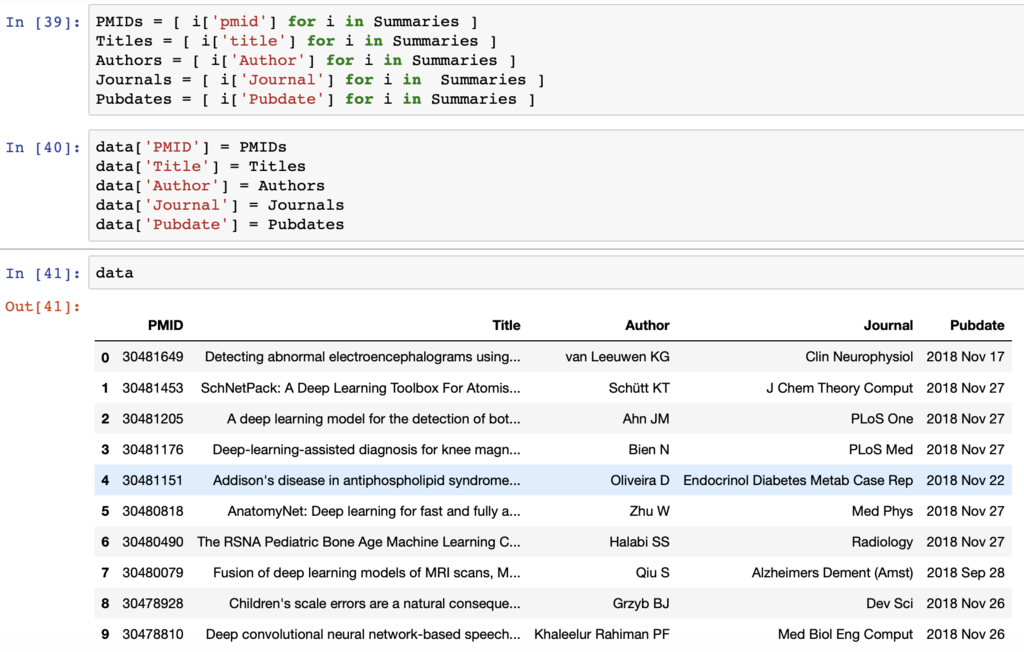Image resolution: width=1024 pixels, height=652 pixels.
Task: Select author 'Khaleelur Rahiman PF'
Action: [x=601, y=634]
